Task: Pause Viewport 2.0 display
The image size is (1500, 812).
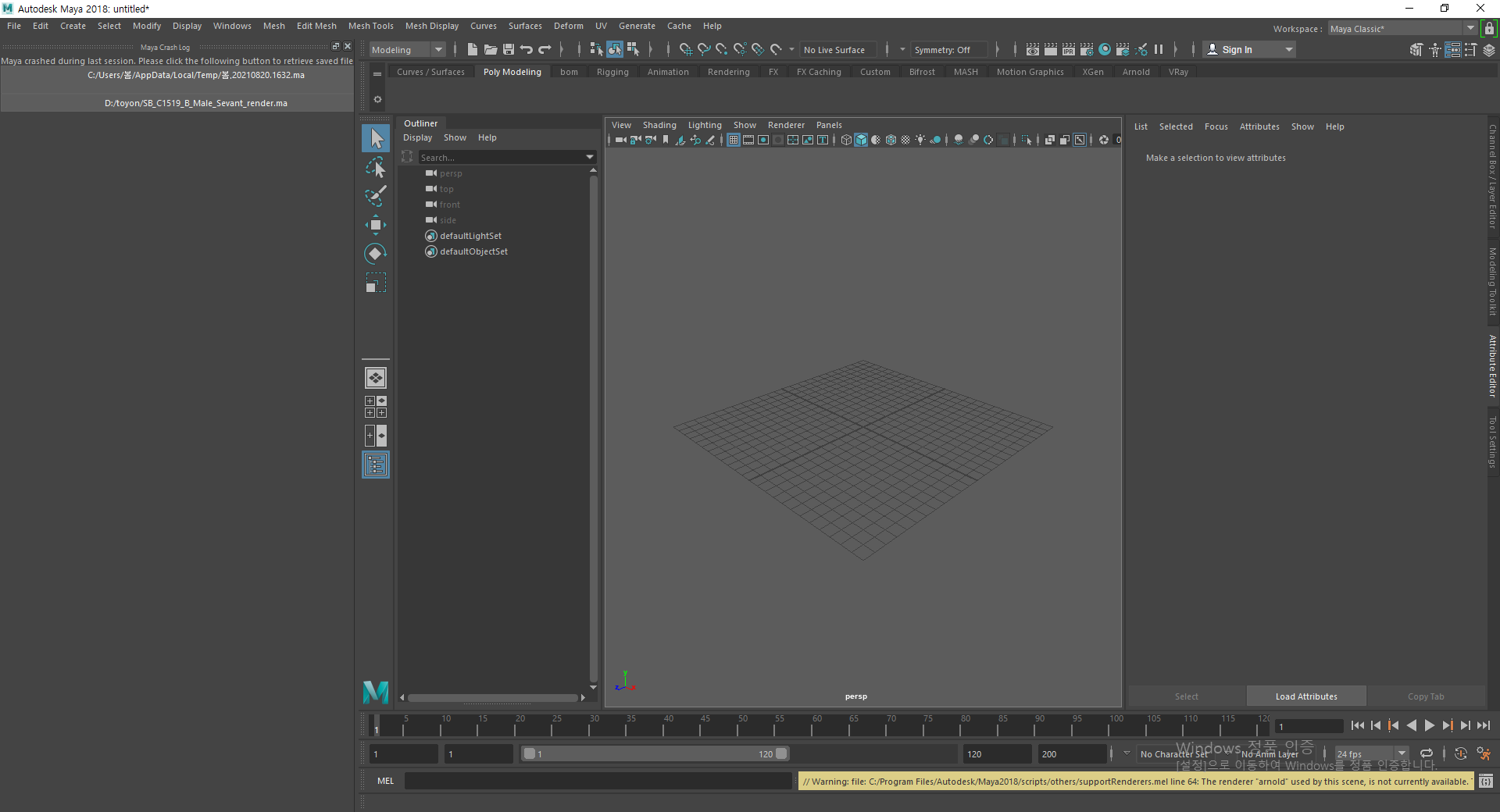Action: pos(1159,49)
